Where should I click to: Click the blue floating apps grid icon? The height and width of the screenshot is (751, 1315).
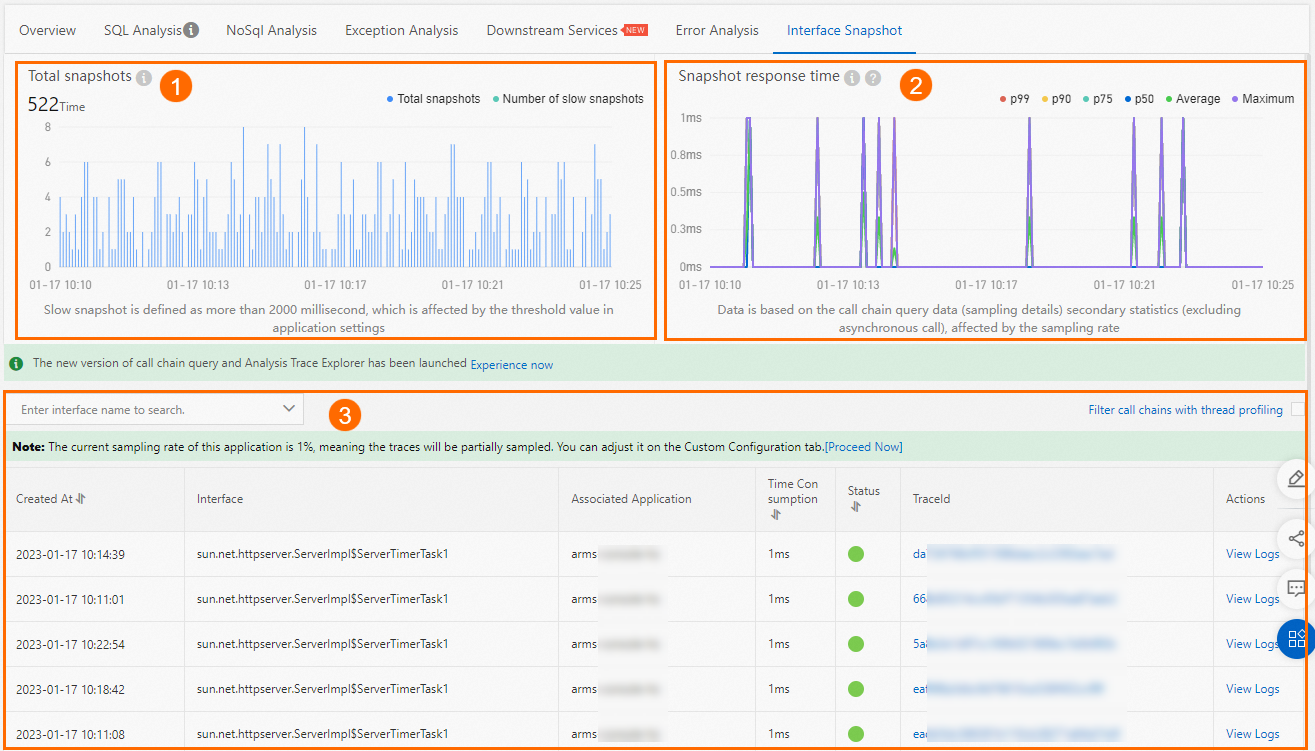pyautogui.click(x=1296, y=639)
